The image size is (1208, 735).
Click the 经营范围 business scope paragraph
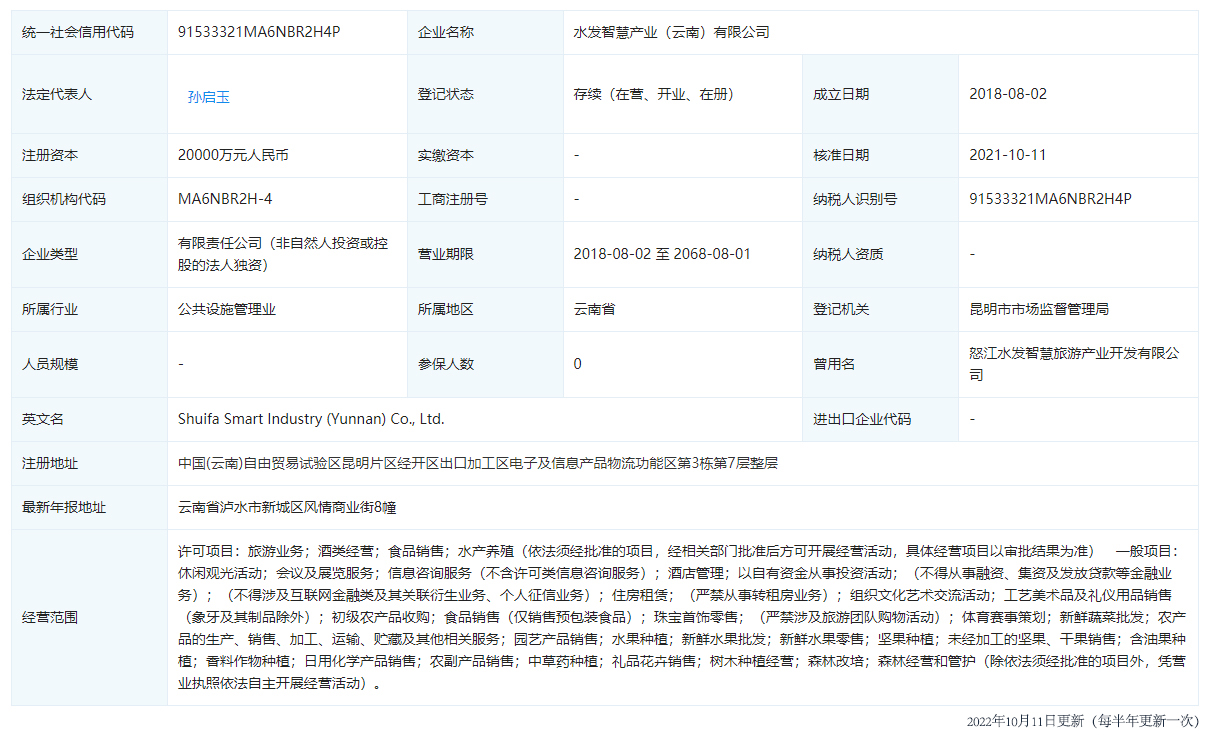(x=680, y=617)
